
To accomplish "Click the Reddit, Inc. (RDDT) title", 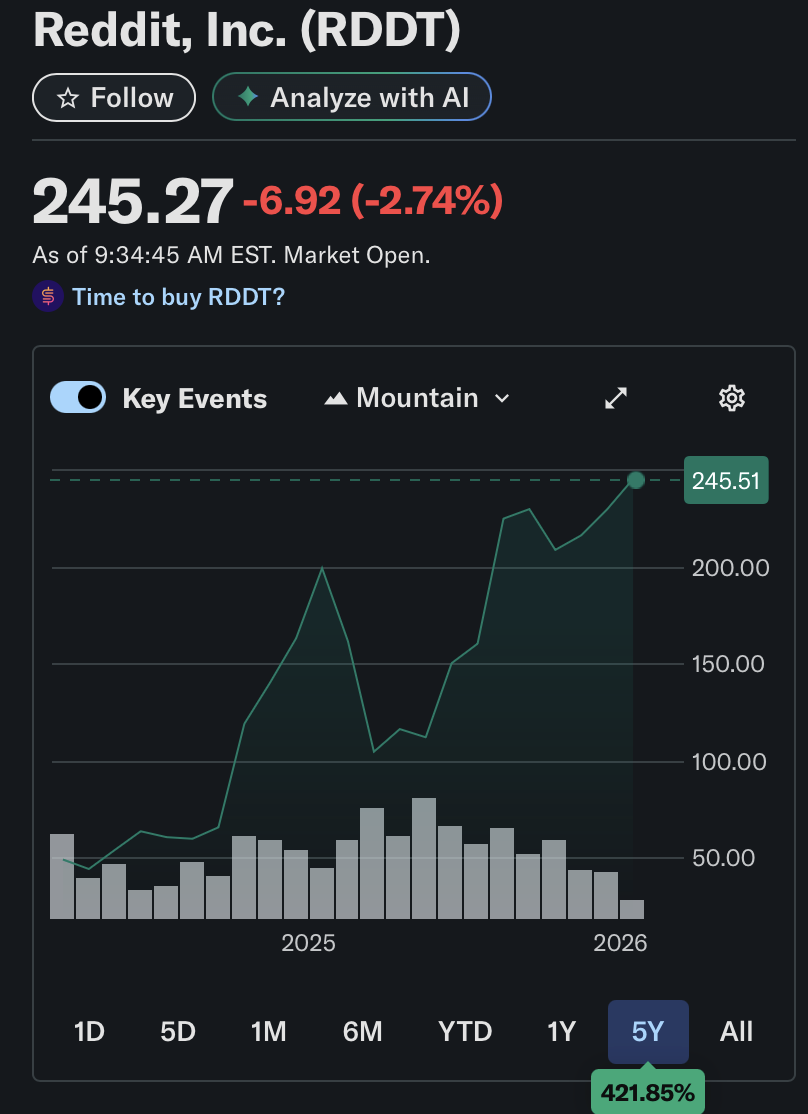I will 247,30.
